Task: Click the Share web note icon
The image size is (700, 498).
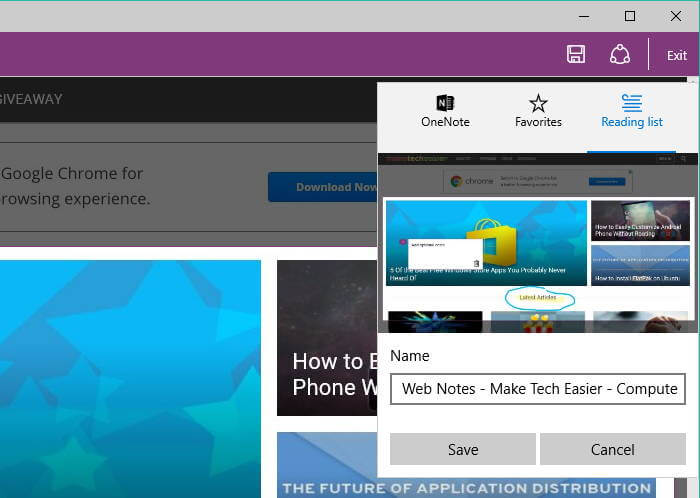Action: coord(620,54)
